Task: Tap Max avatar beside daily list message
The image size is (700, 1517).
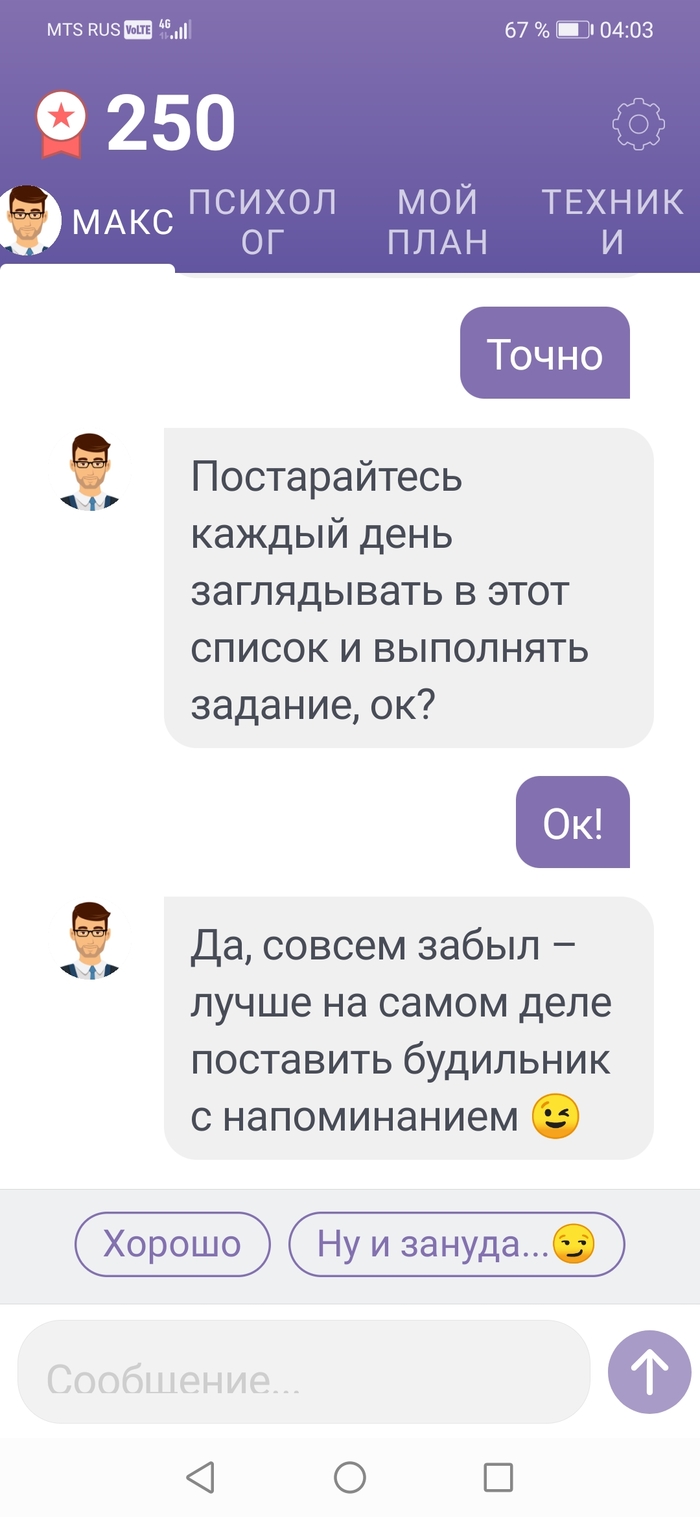Action: point(90,472)
